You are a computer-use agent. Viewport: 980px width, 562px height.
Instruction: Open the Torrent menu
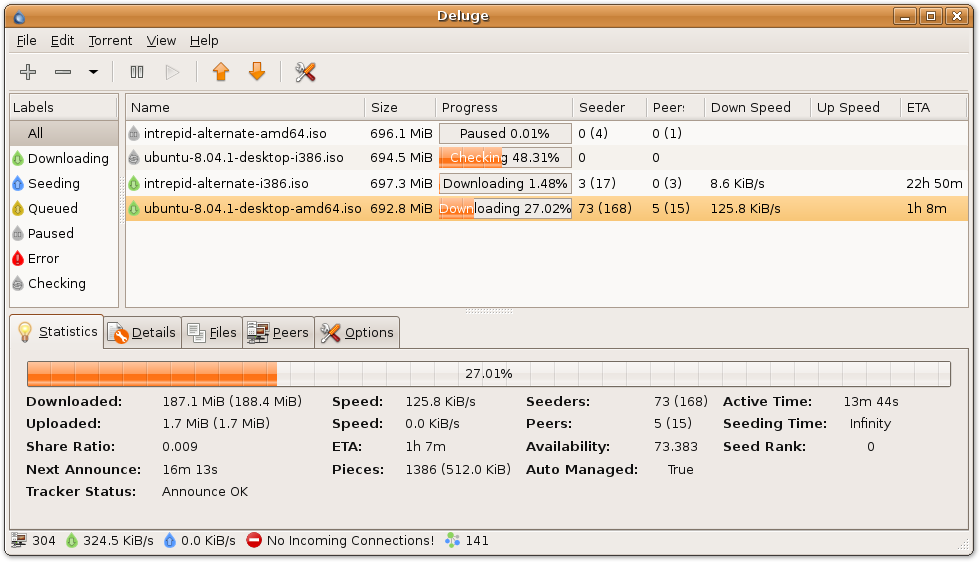point(110,41)
